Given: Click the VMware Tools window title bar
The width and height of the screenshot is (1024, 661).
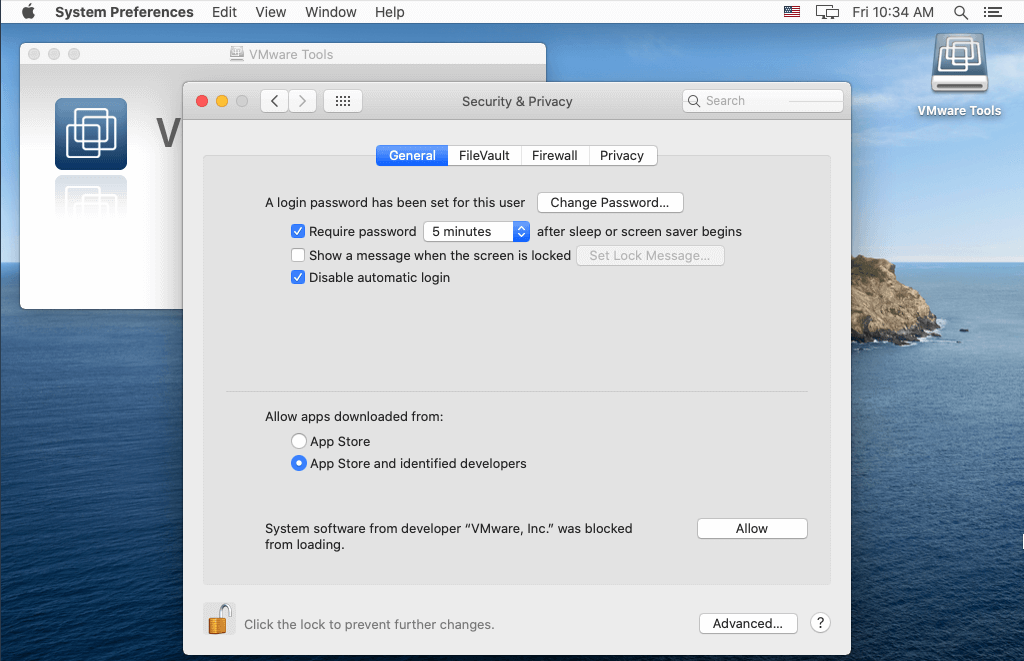Looking at the screenshot, I should point(283,54).
